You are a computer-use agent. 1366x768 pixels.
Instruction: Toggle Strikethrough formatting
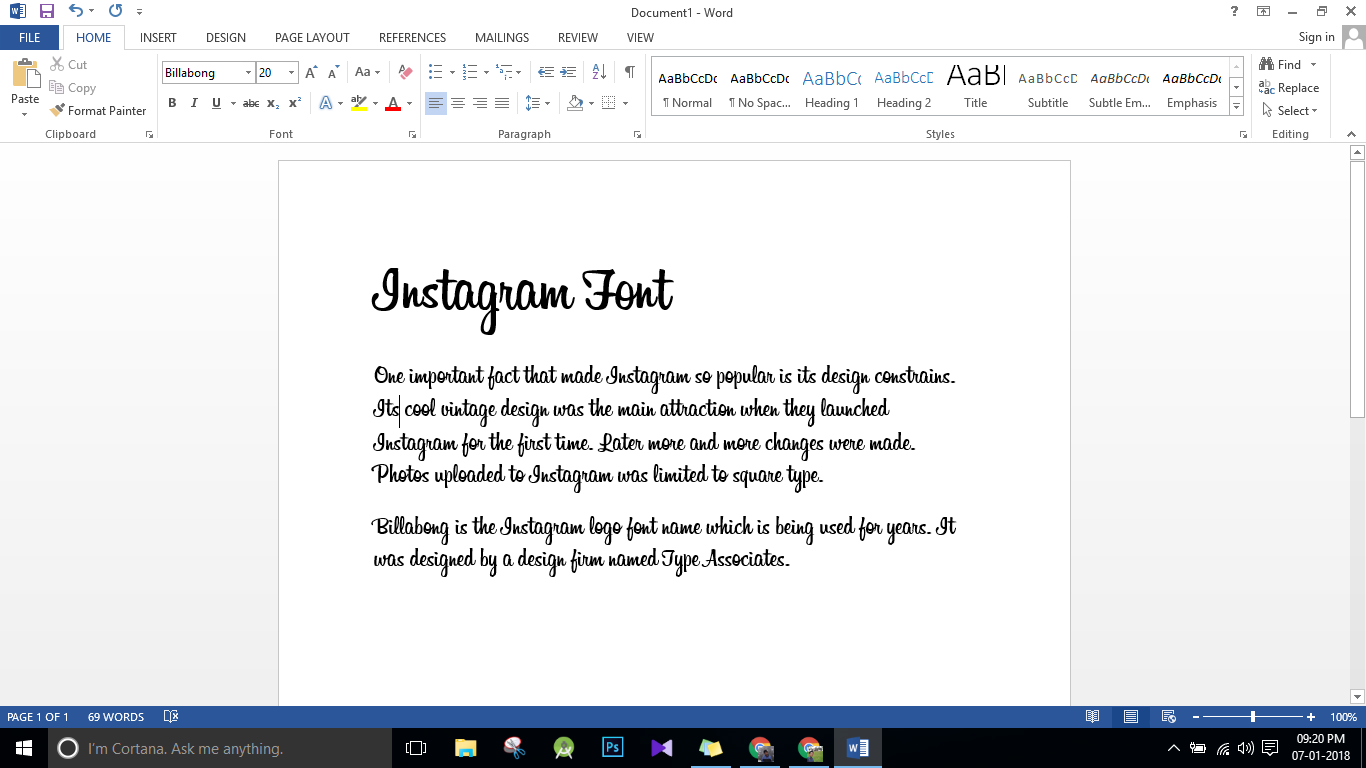[x=251, y=103]
